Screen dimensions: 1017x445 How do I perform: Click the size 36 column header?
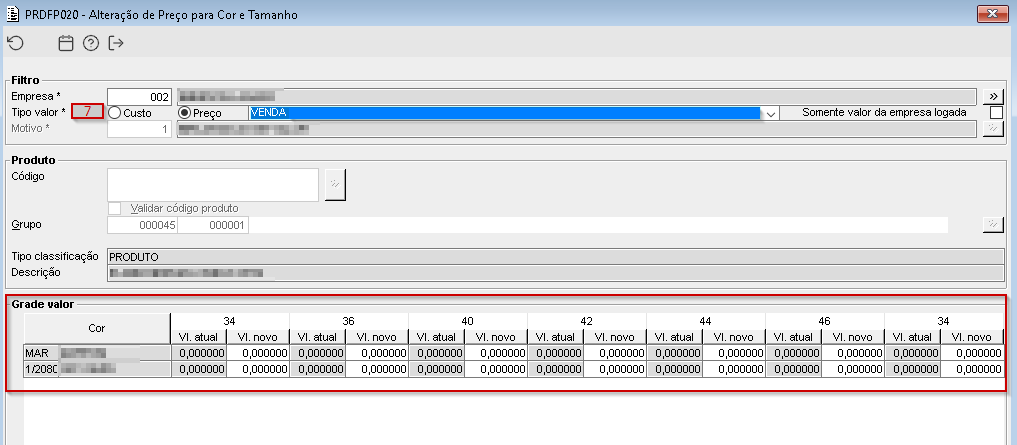(x=349, y=320)
